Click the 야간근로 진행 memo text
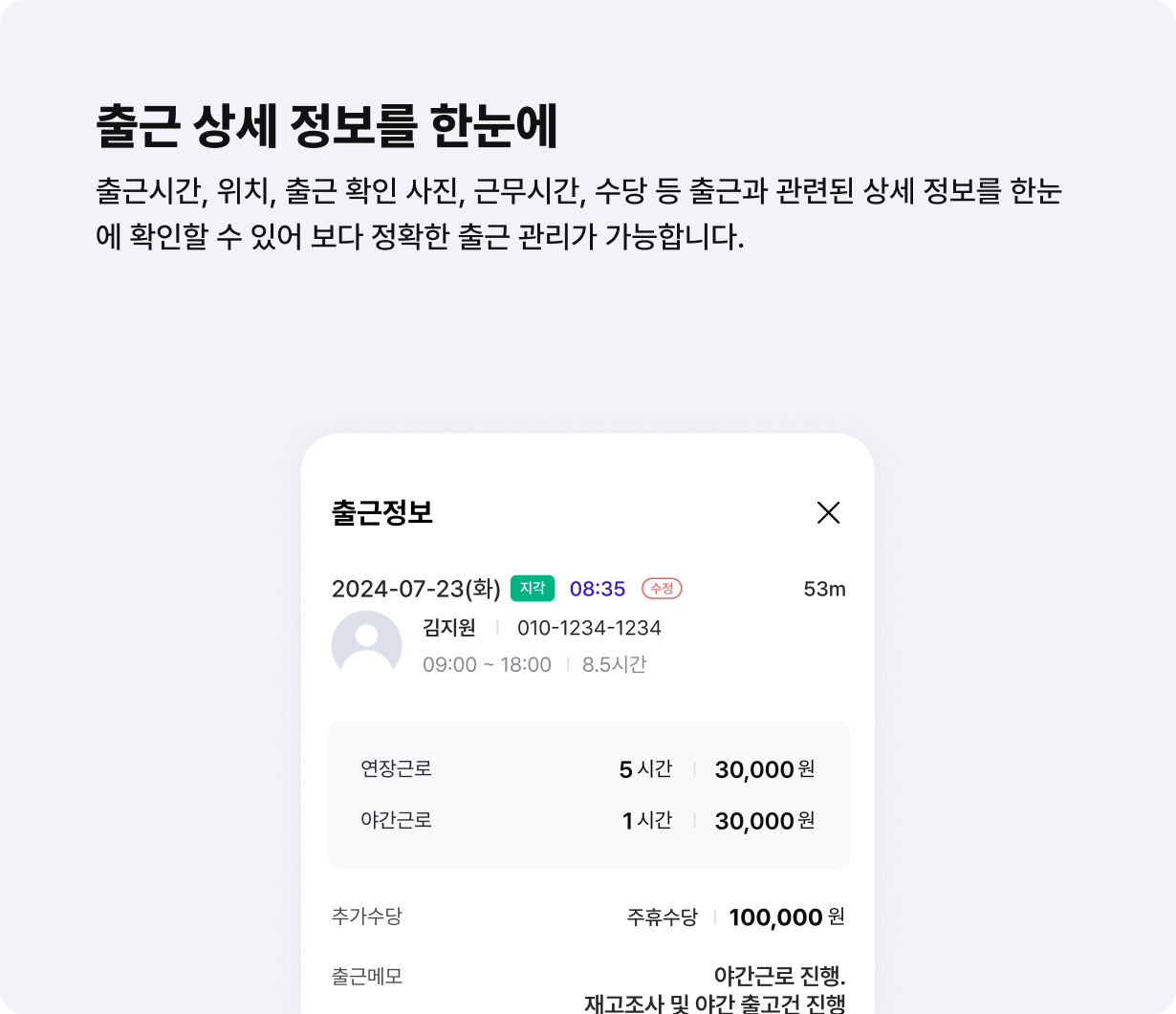This screenshot has width=1176, height=1014. [x=780, y=976]
